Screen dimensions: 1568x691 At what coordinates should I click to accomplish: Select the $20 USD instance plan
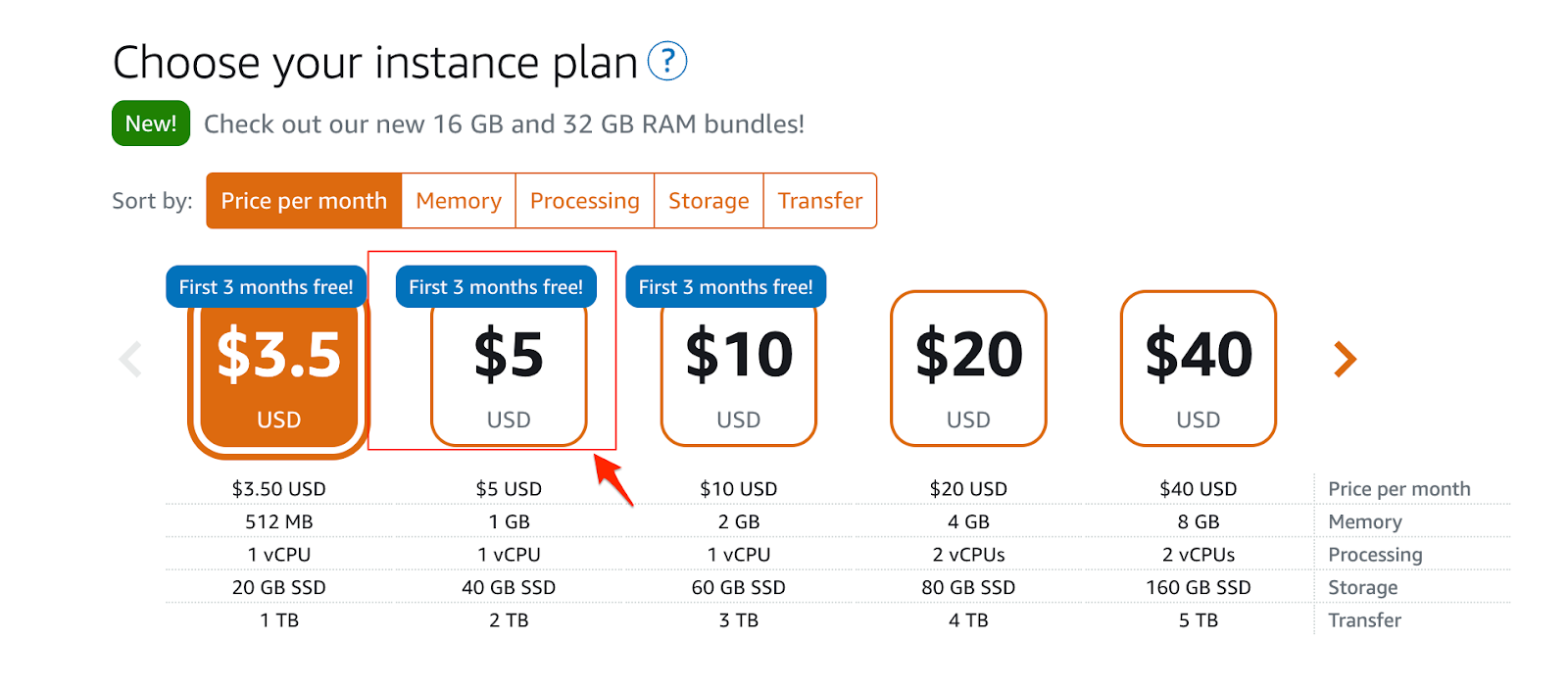pos(968,369)
